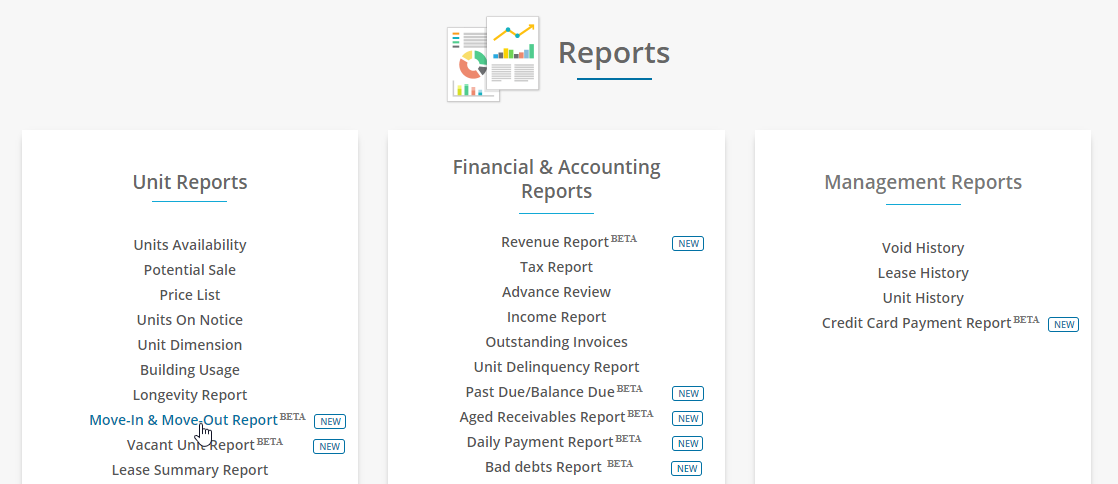
Task: Open the Price List report
Action: [190, 294]
